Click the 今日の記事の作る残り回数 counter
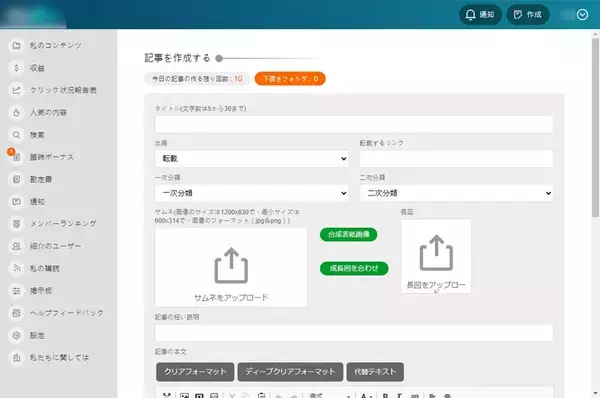600x398 pixels. point(197,78)
